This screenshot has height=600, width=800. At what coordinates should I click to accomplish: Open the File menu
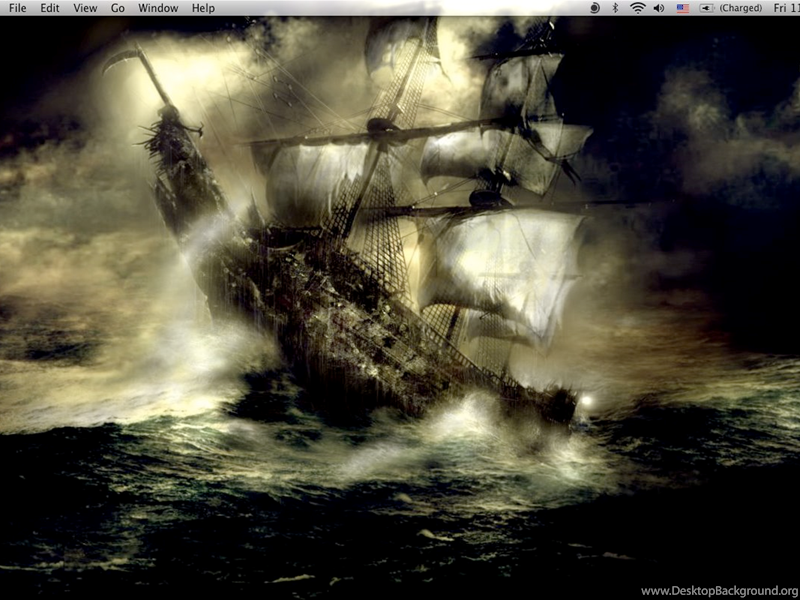(x=17, y=8)
